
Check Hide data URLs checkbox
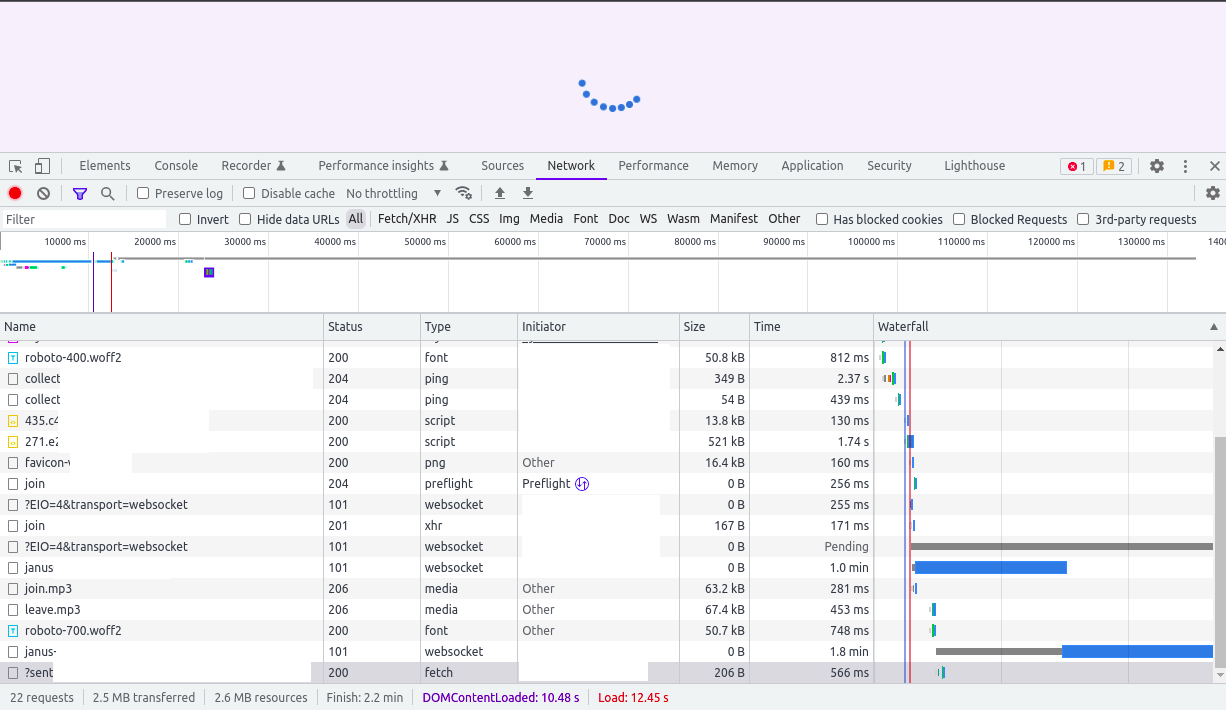(x=245, y=219)
